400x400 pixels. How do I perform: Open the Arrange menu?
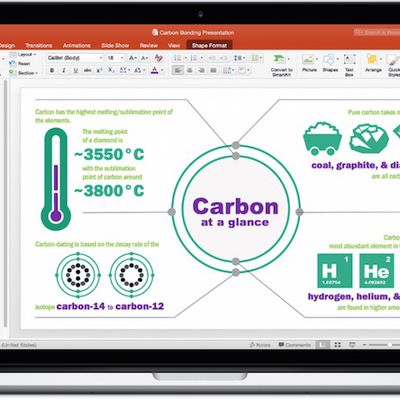point(372,59)
